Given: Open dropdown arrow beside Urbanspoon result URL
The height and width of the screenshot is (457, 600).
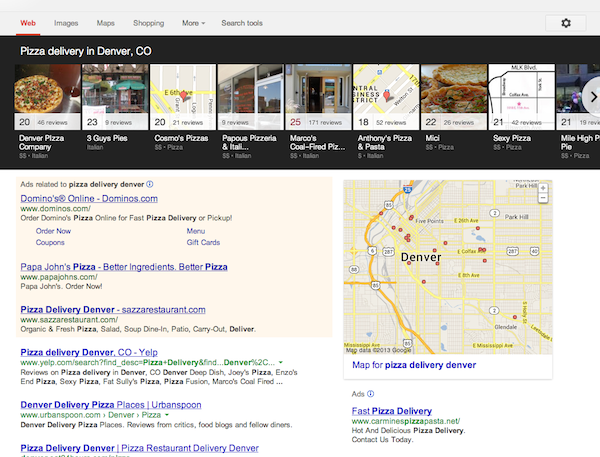Looking at the screenshot, I should click(x=167, y=415).
